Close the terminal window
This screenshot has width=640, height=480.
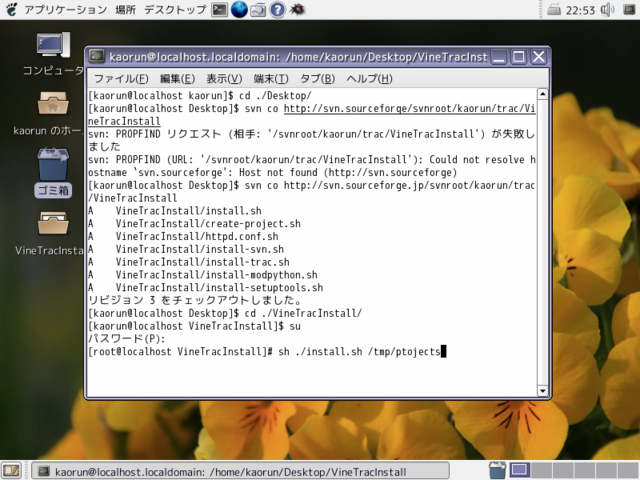[x=539, y=57]
